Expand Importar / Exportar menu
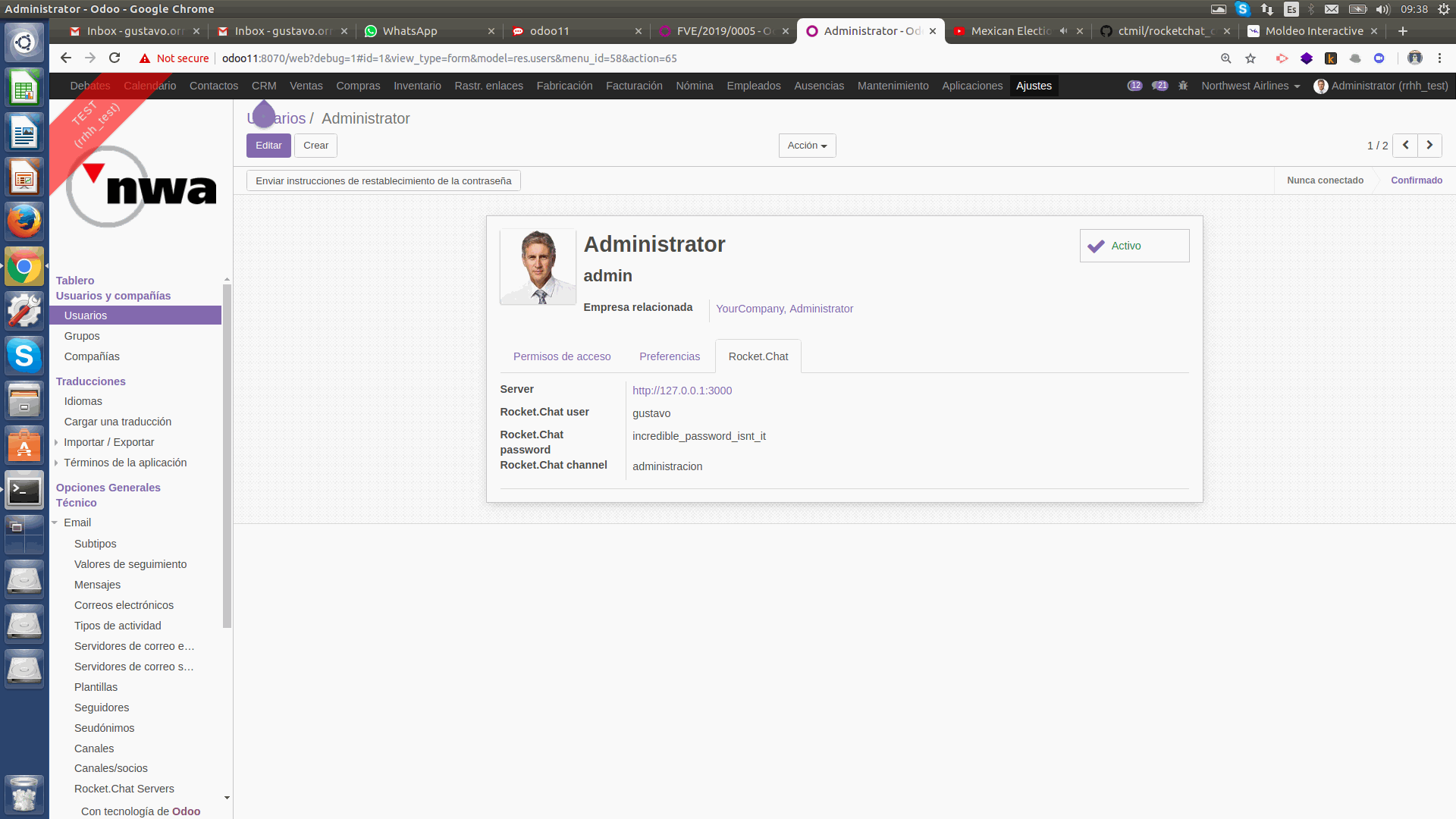This screenshot has width=1456, height=819. [x=108, y=442]
